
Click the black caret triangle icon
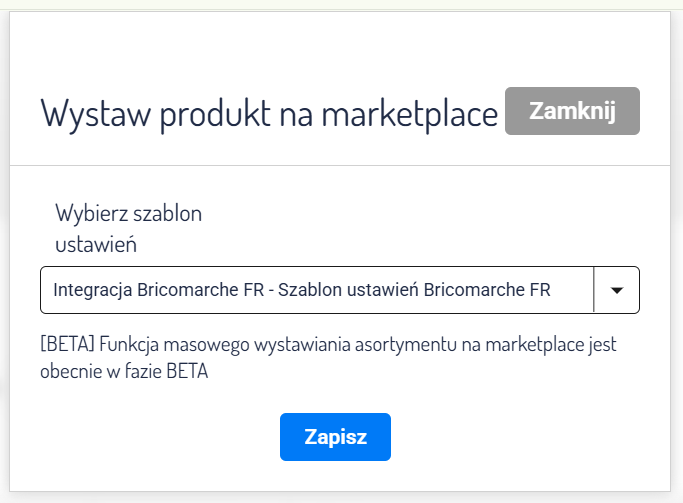(x=616, y=290)
